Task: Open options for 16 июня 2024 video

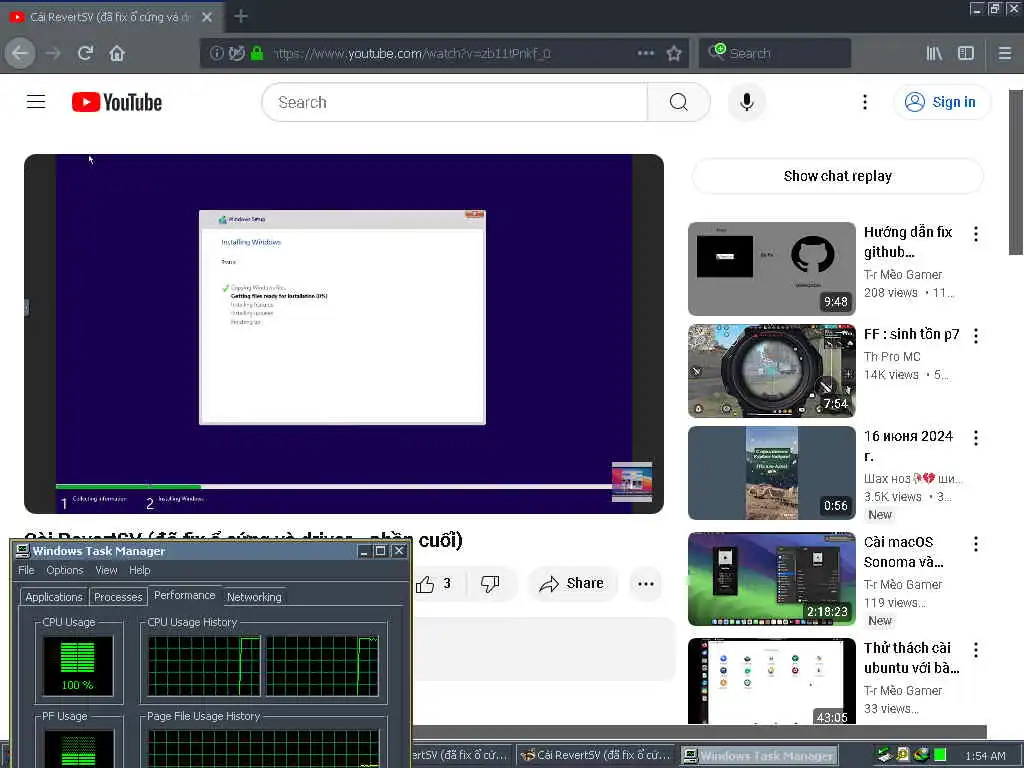Action: point(976,438)
